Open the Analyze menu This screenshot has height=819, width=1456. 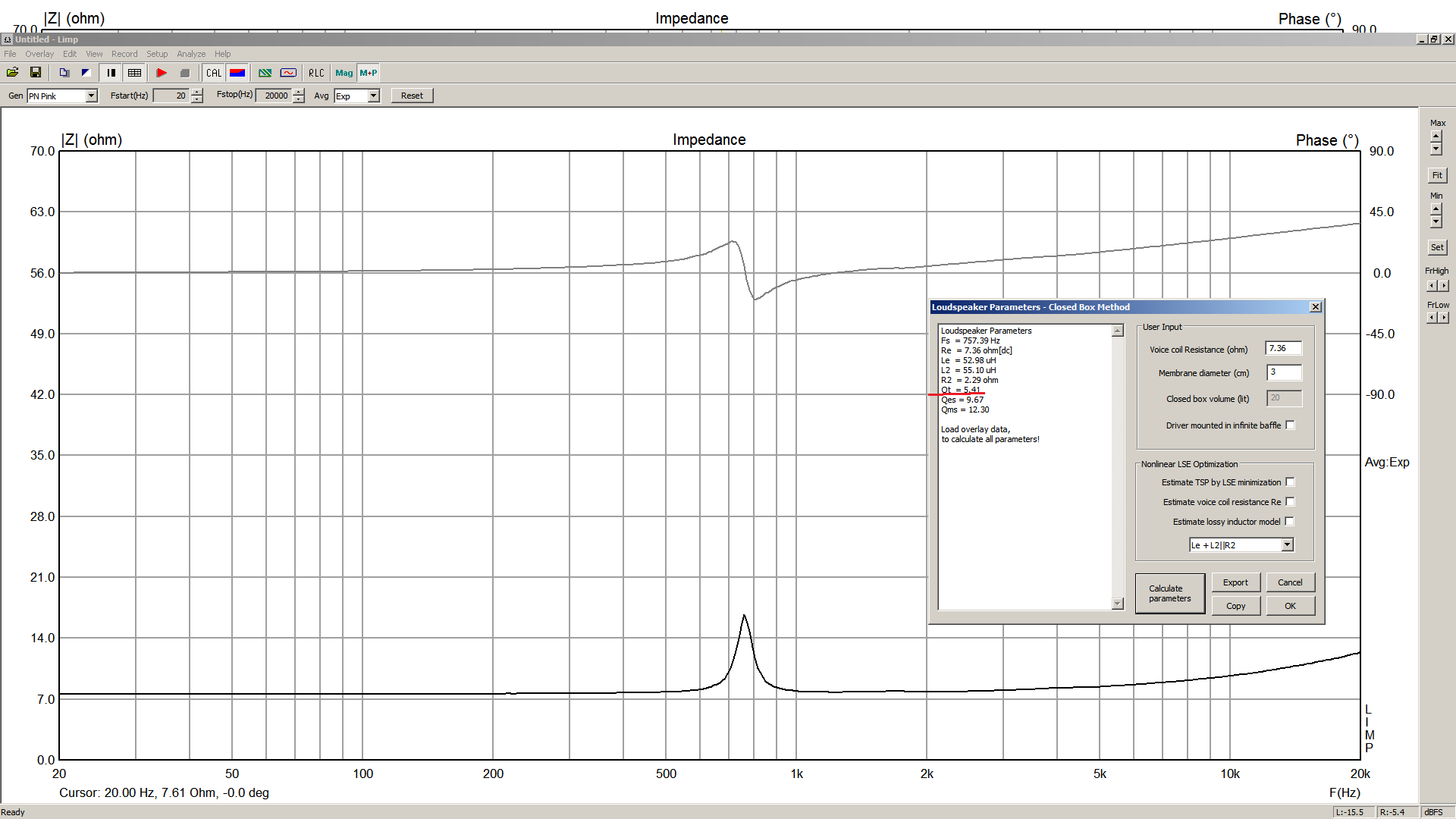click(x=191, y=54)
